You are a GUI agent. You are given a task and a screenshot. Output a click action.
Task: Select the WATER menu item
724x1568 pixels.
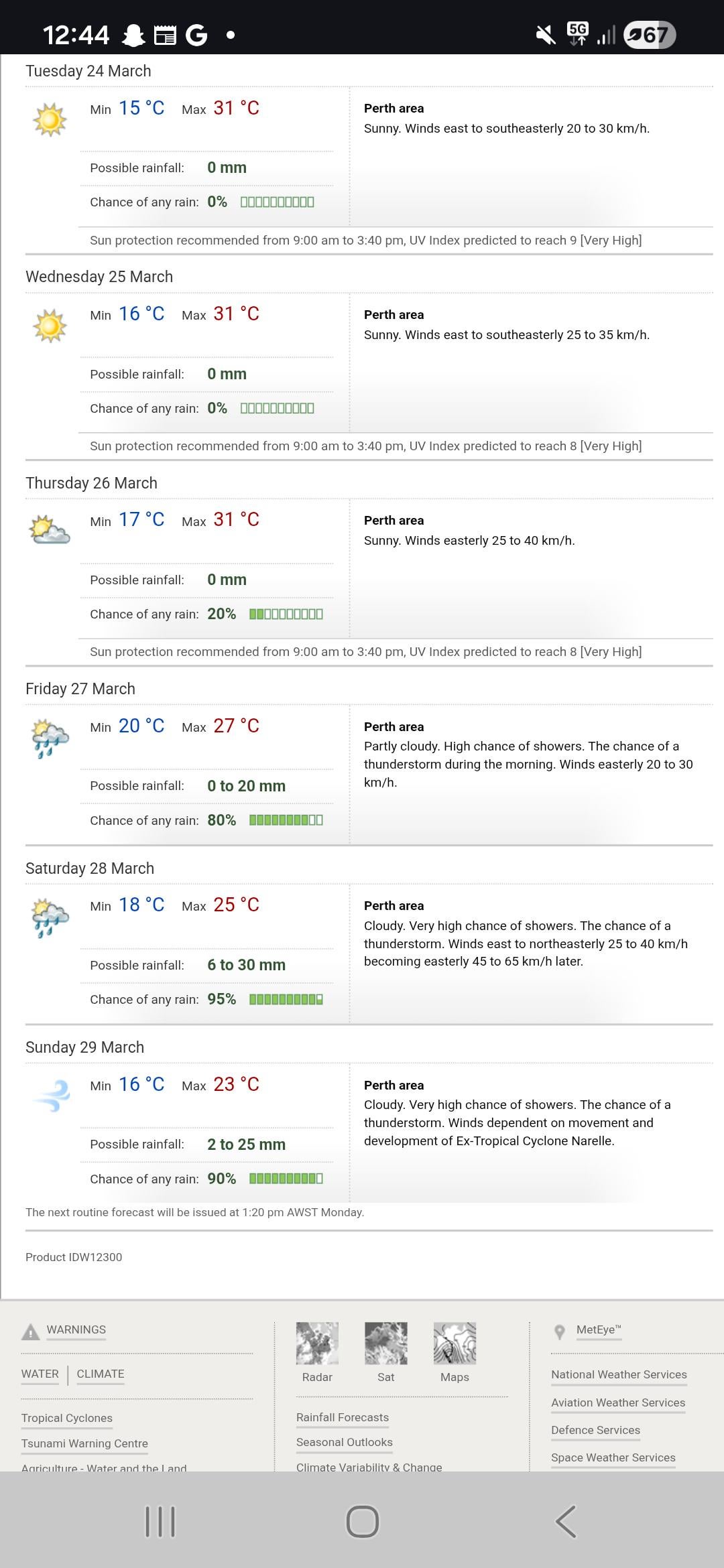tap(40, 1374)
